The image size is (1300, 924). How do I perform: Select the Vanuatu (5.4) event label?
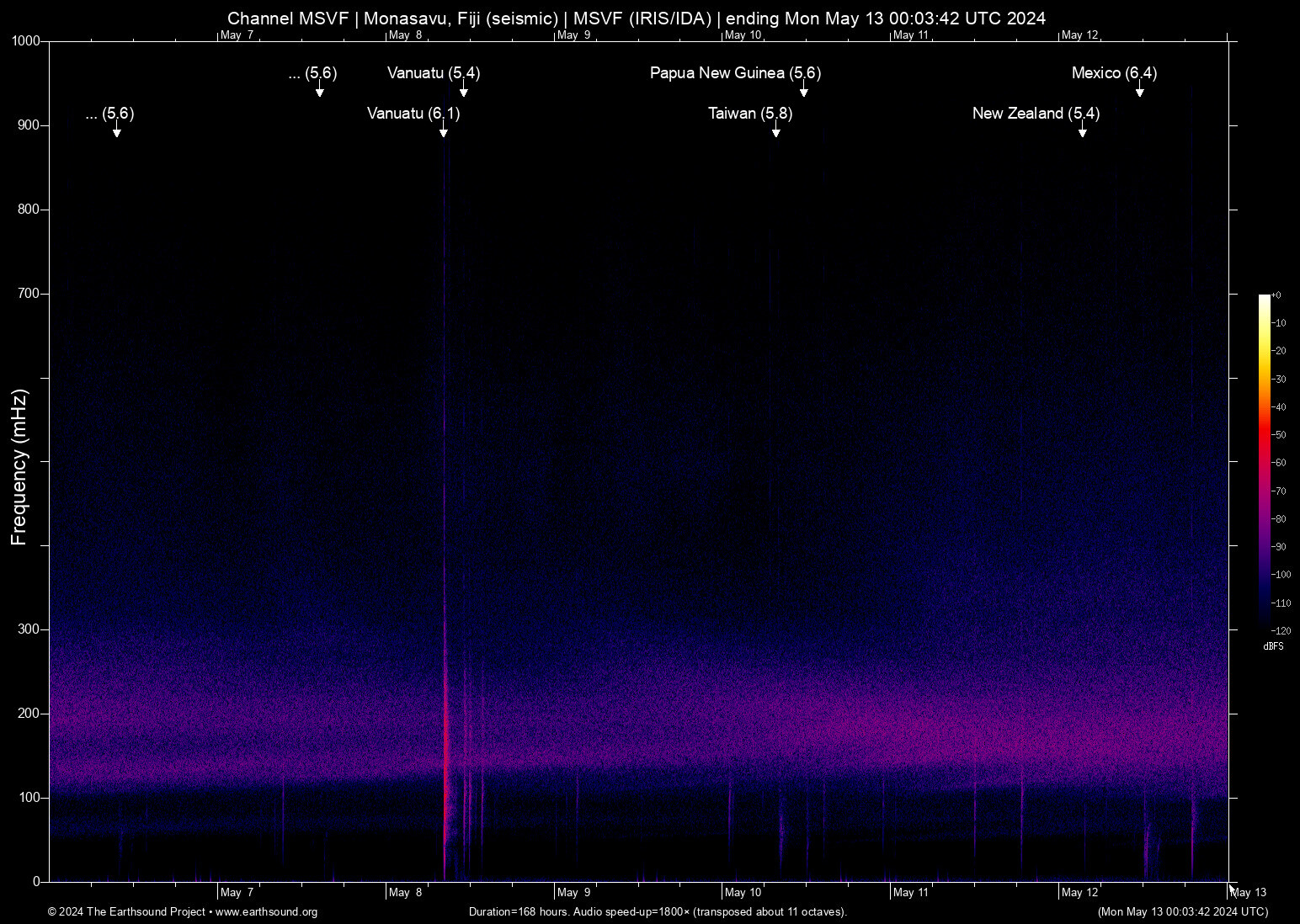[x=434, y=73]
